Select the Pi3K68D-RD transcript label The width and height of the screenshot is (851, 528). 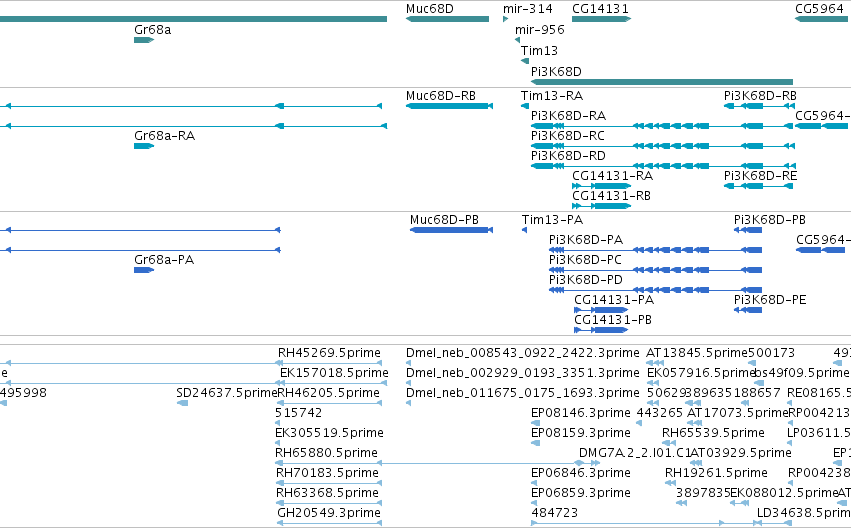click(x=568, y=156)
